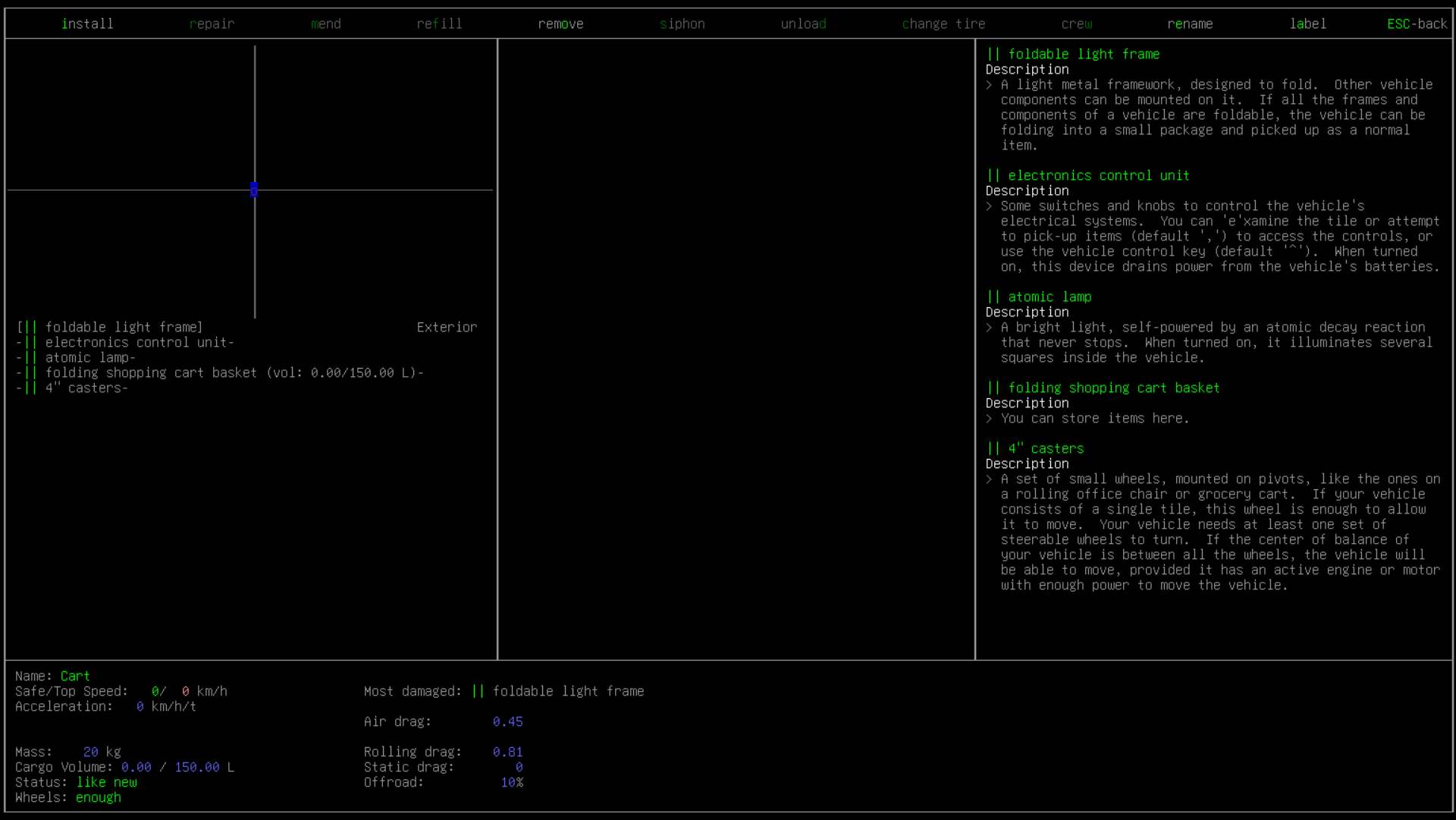Click the electronics control unit heading
Viewport: 1456px width, 820px height.
pyautogui.click(x=1098, y=175)
